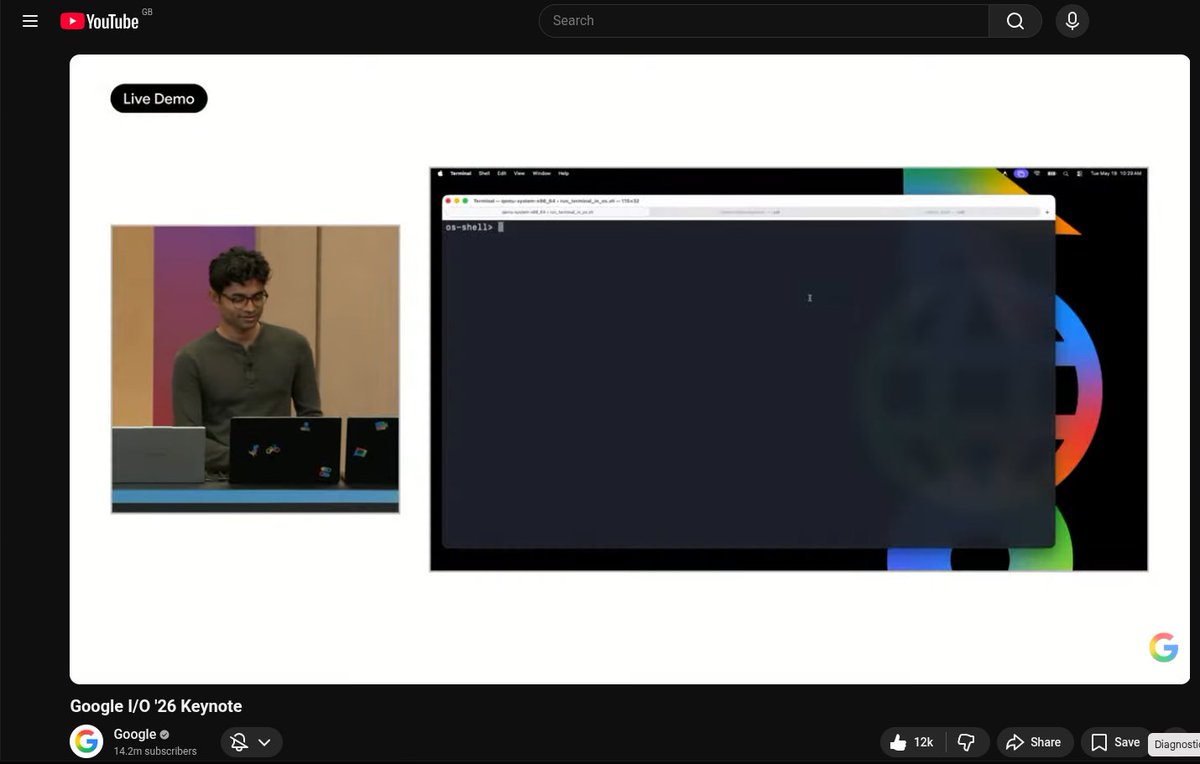1200x764 pixels.
Task: Go to the YouTube home logo
Action: (x=100, y=21)
